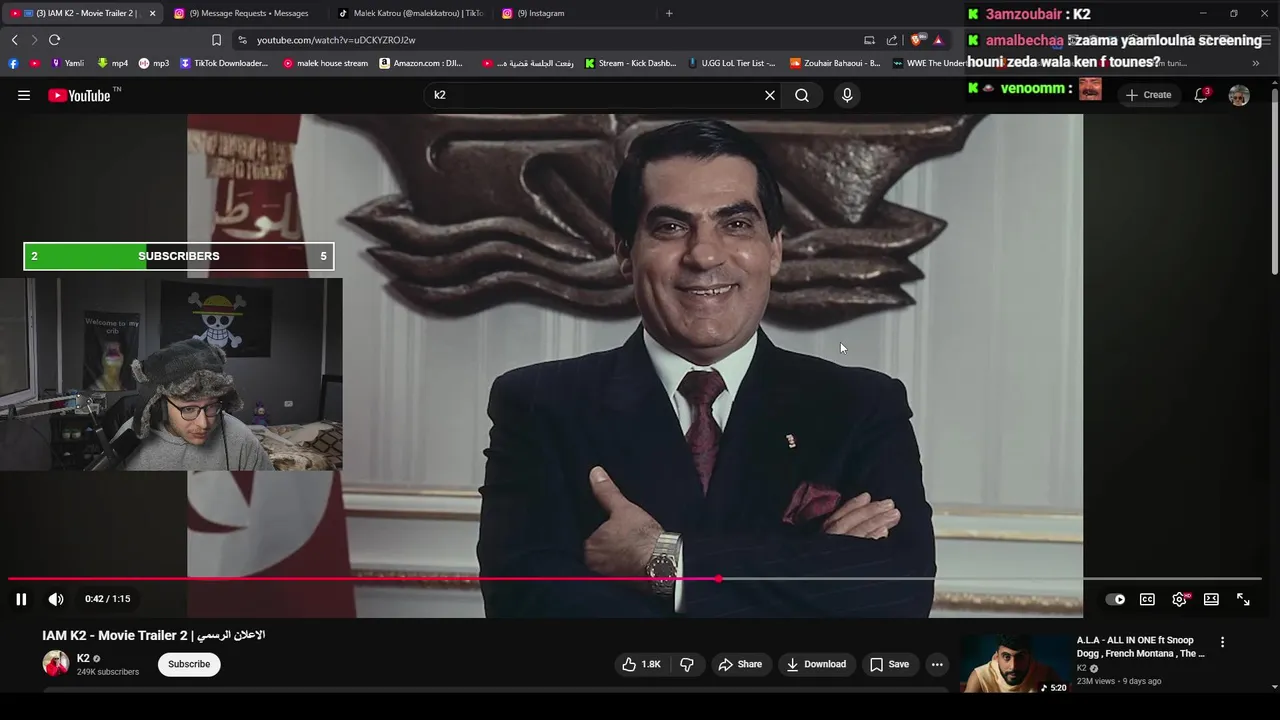The width and height of the screenshot is (1280, 720).
Task: Open options for the A.L.A suggested video
Action: (1222, 642)
